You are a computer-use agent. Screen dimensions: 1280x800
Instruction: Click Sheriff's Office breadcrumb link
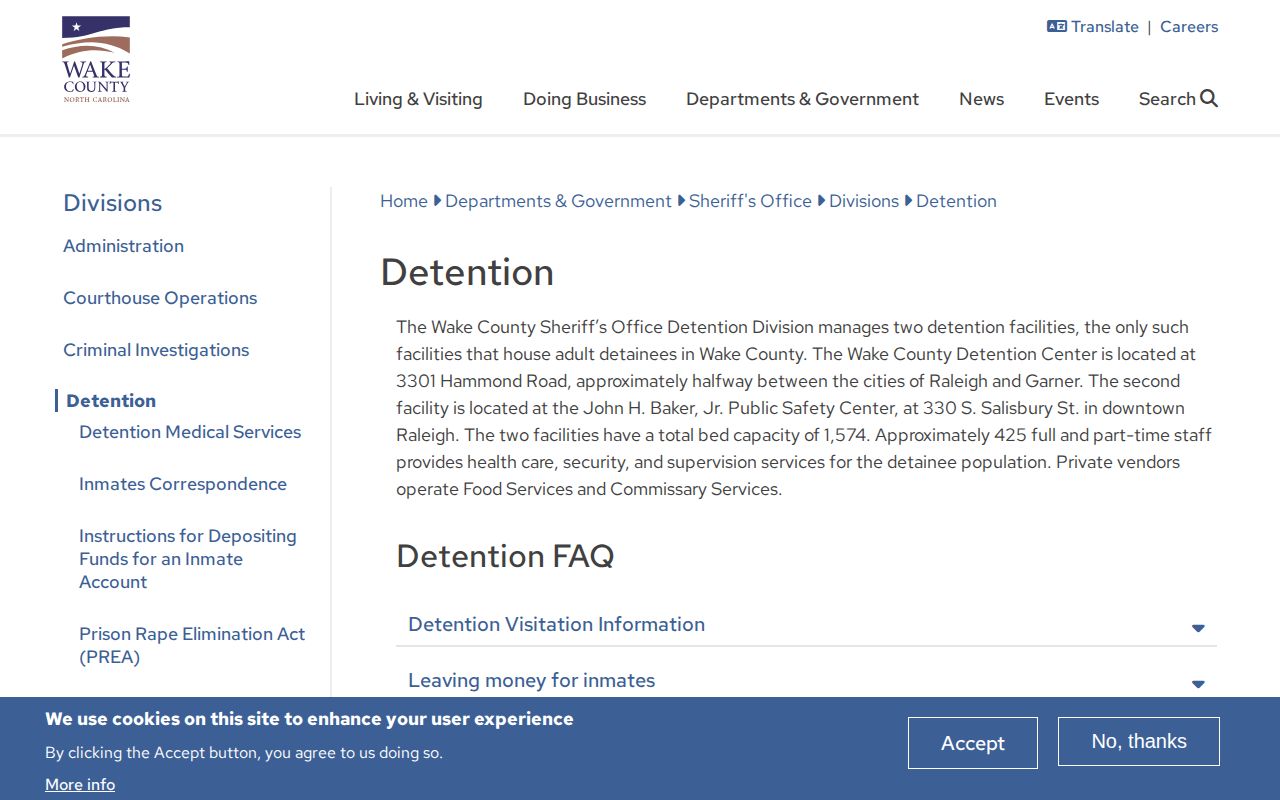click(750, 201)
